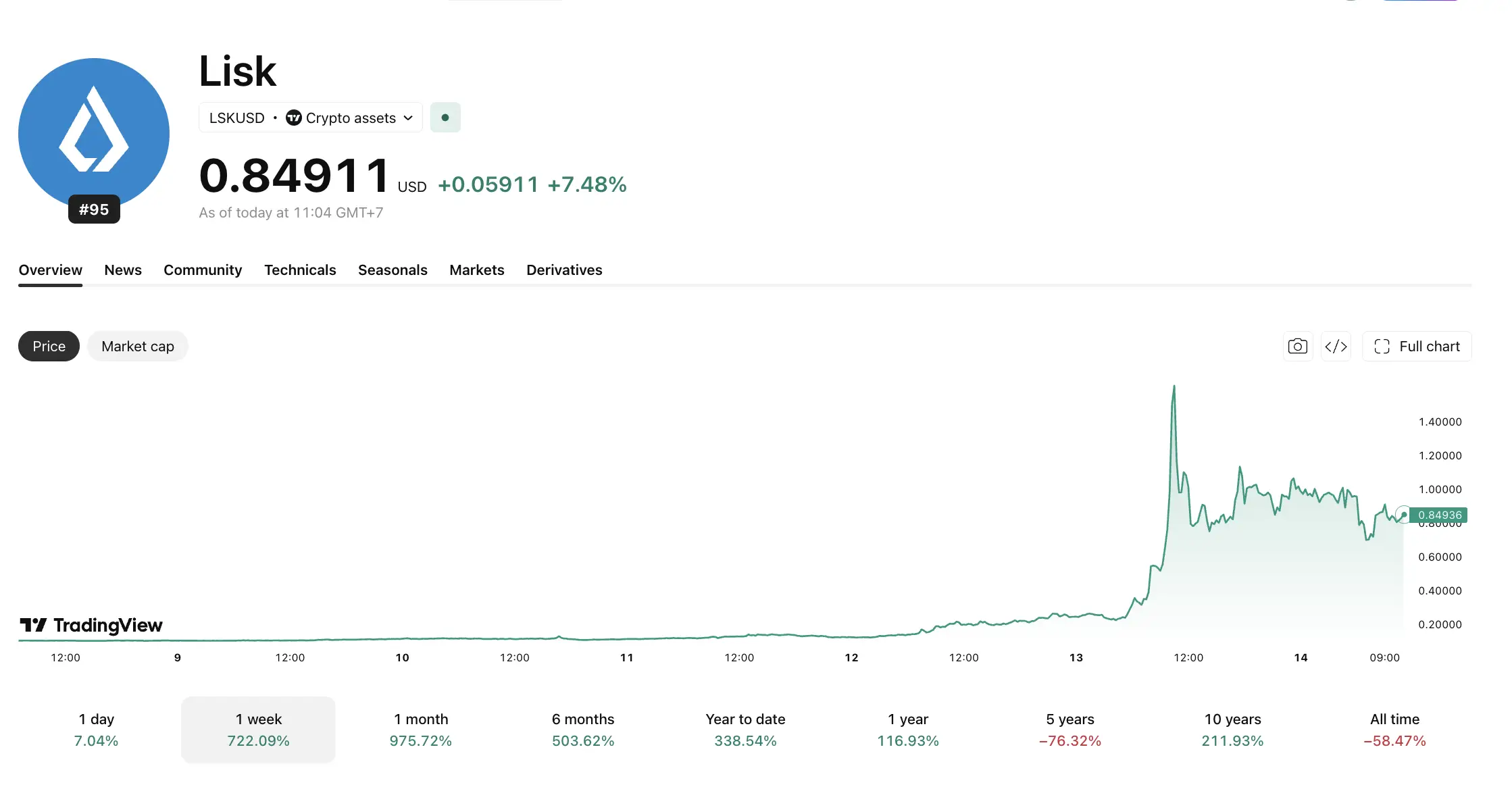The height and width of the screenshot is (812, 1512).
Task: View the Derivatives tab
Action: (564, 270)
